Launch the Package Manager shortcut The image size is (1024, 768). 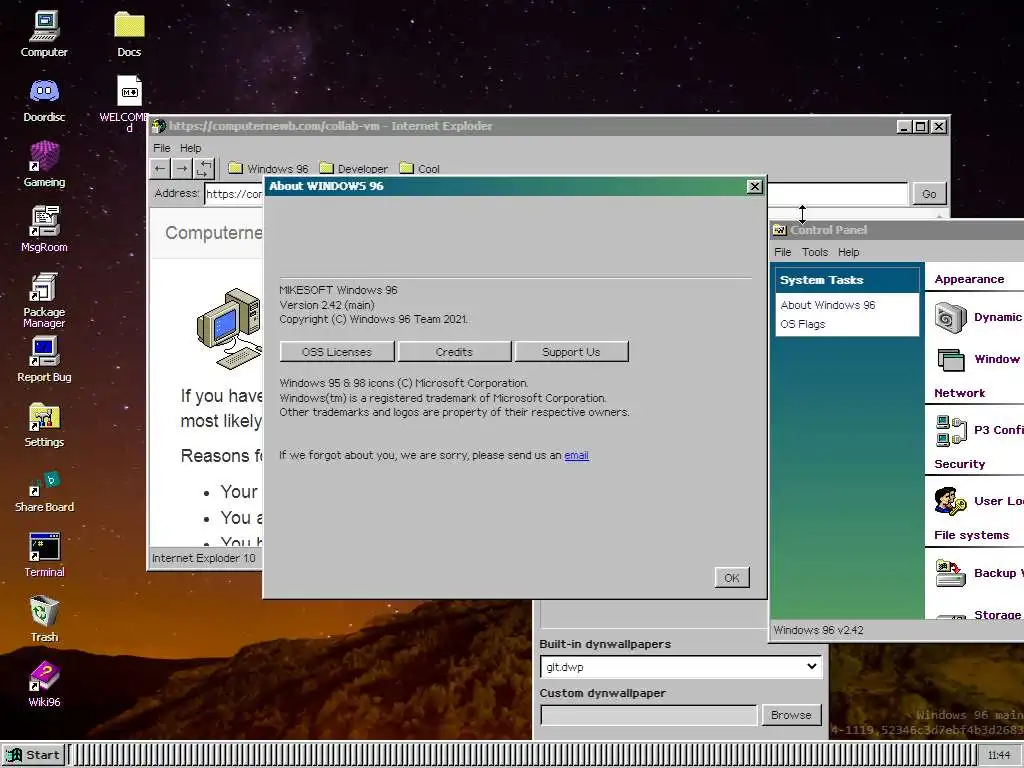pos(44,300)
